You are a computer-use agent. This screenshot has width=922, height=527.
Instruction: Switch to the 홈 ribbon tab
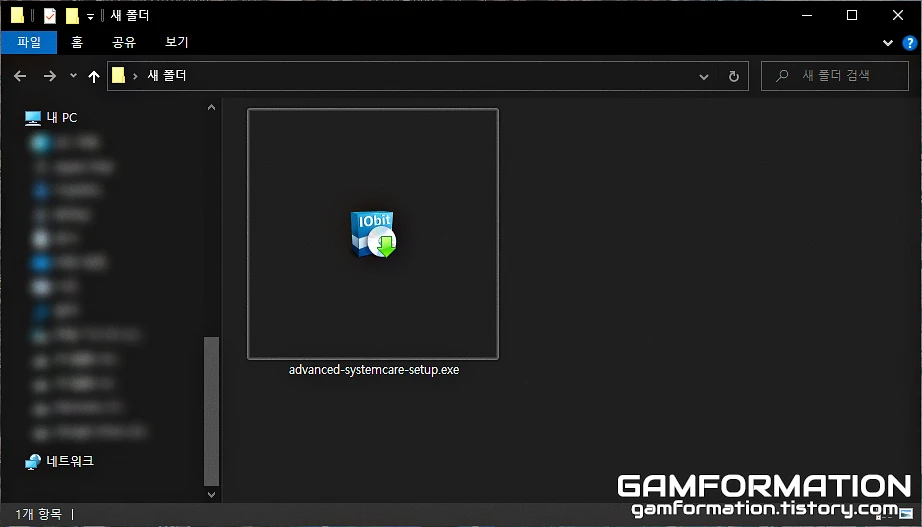click(x=77, y=42)
